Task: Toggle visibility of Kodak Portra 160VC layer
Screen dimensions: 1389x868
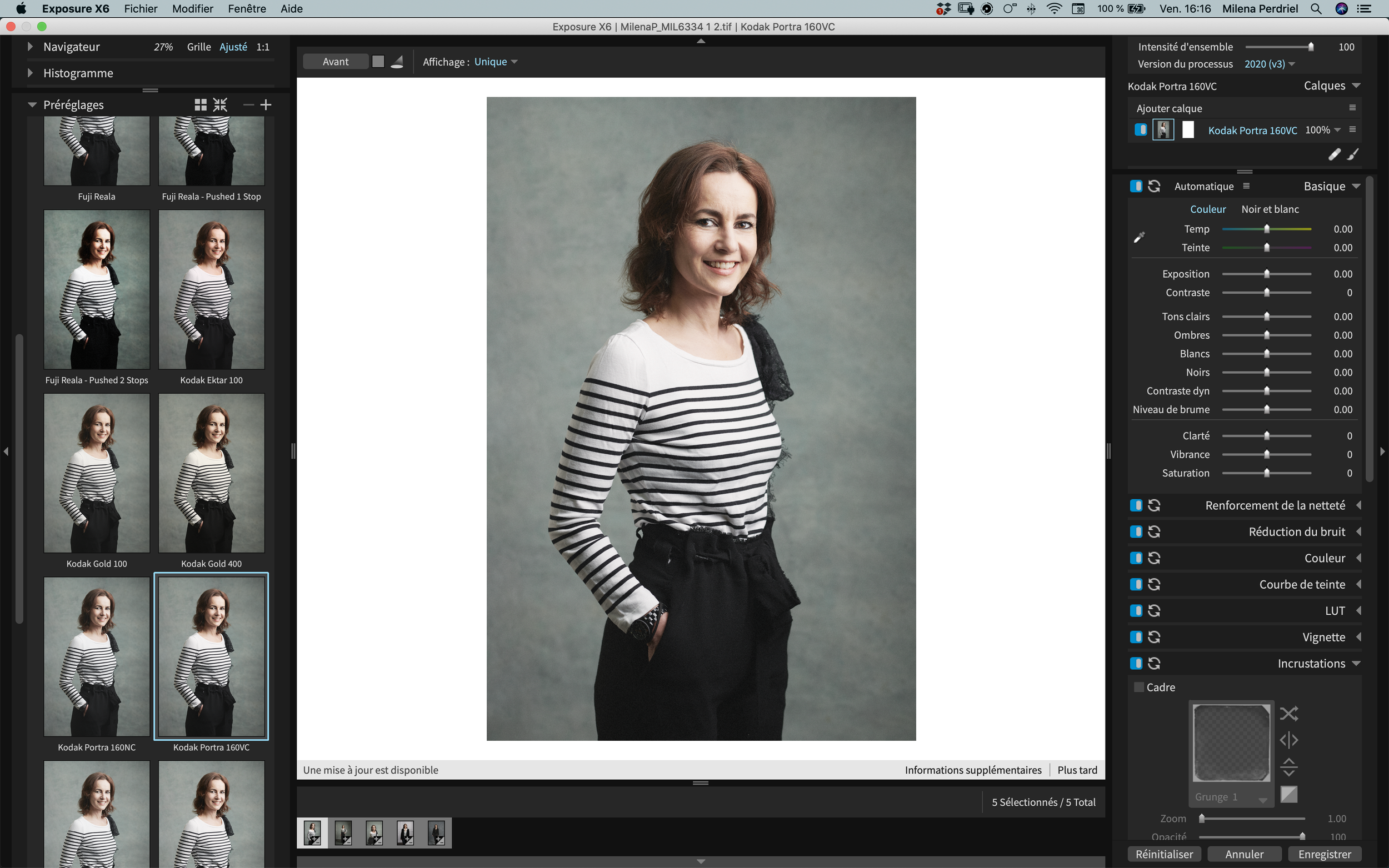Action: [x=1141, y=130]
